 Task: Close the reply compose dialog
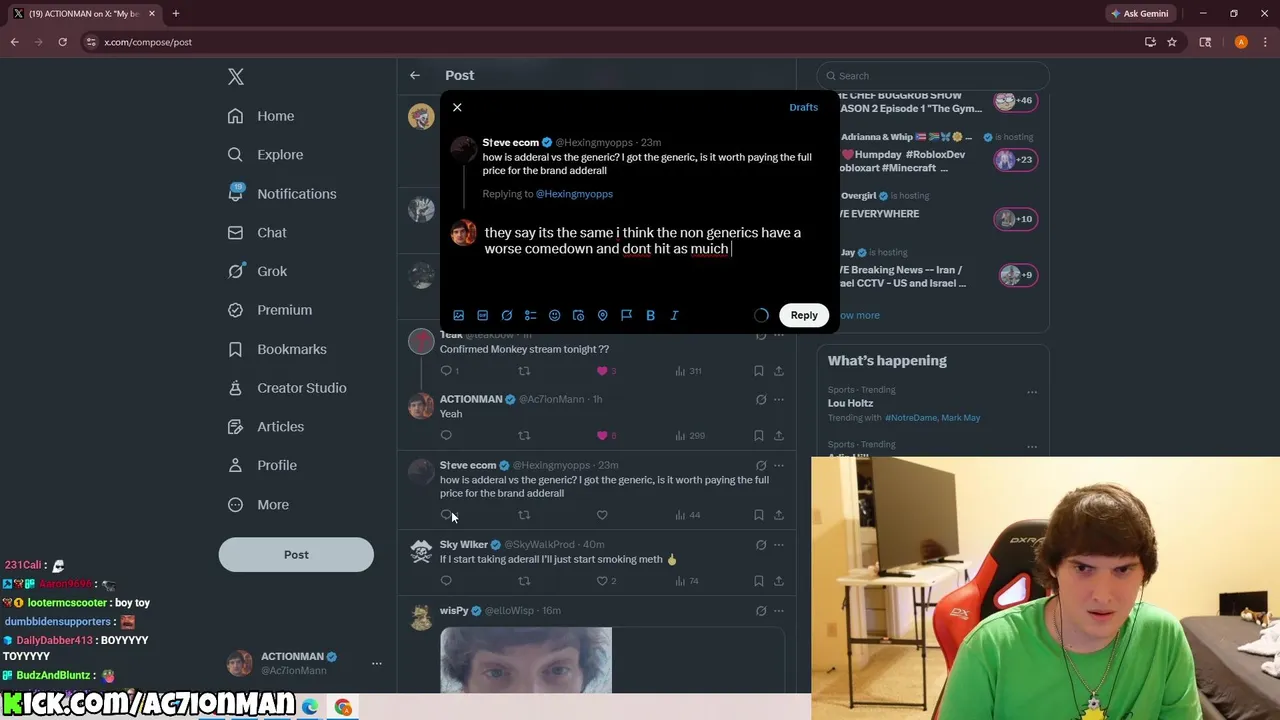457,107
